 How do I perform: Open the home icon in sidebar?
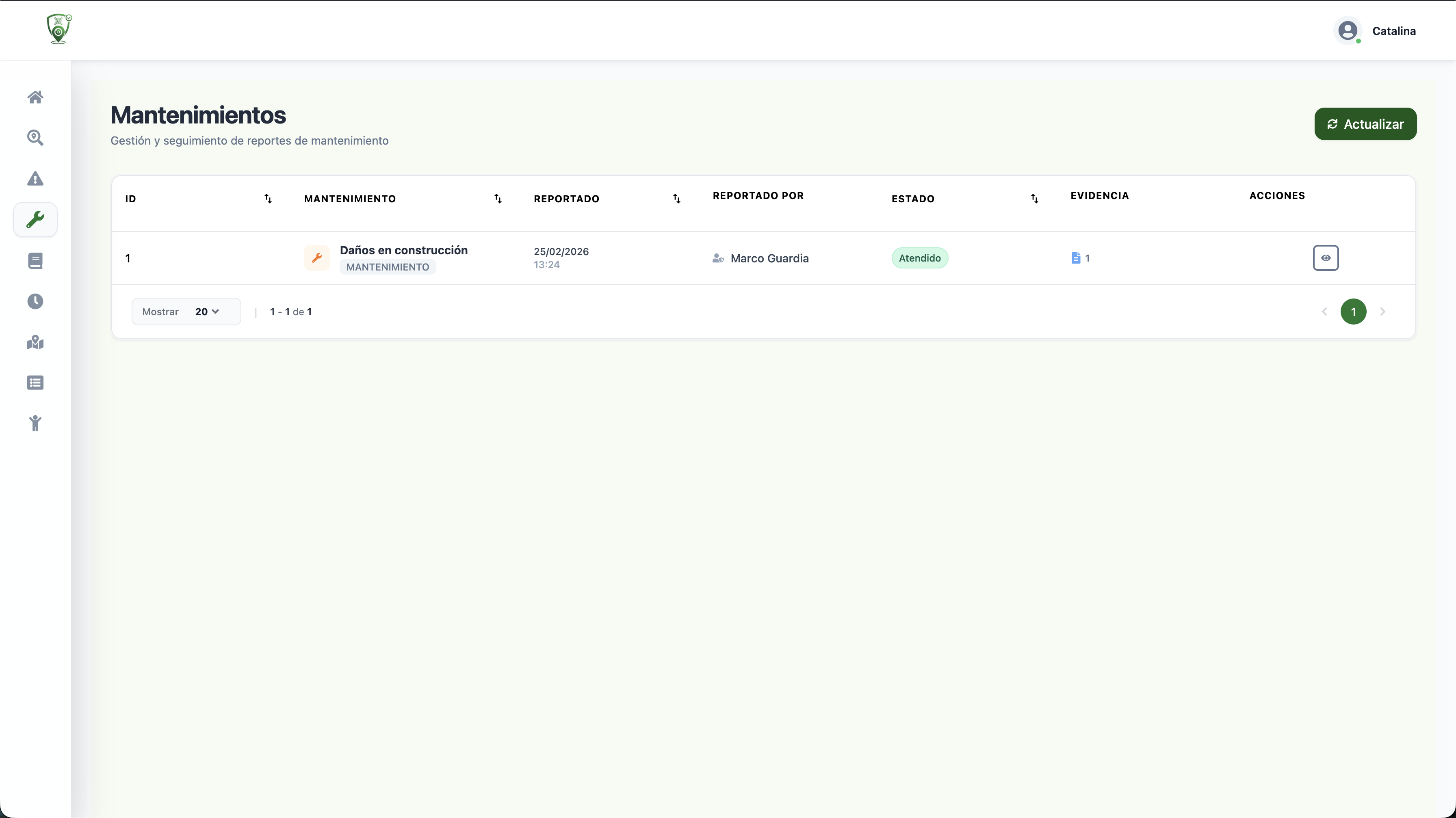[35, 97]
